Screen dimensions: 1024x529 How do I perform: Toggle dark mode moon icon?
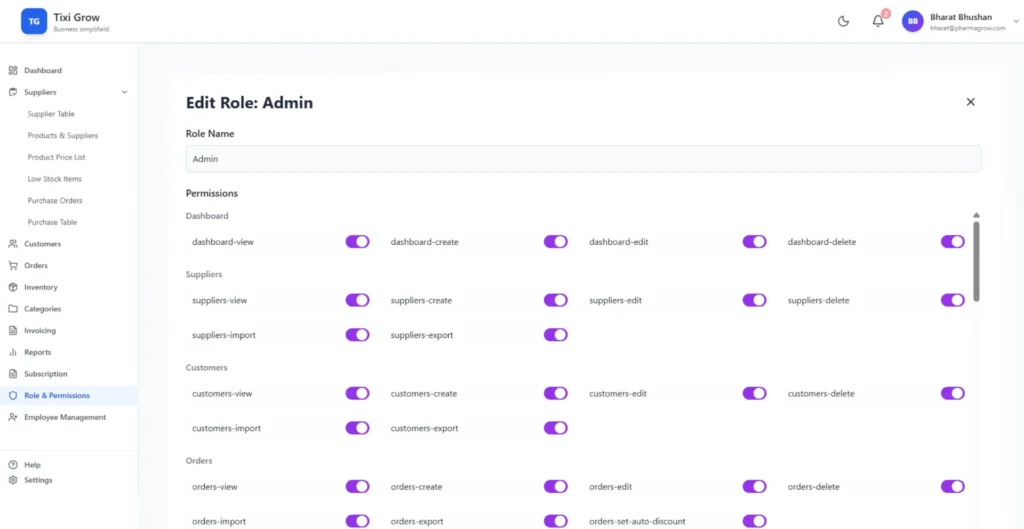(x=843, y=21)
